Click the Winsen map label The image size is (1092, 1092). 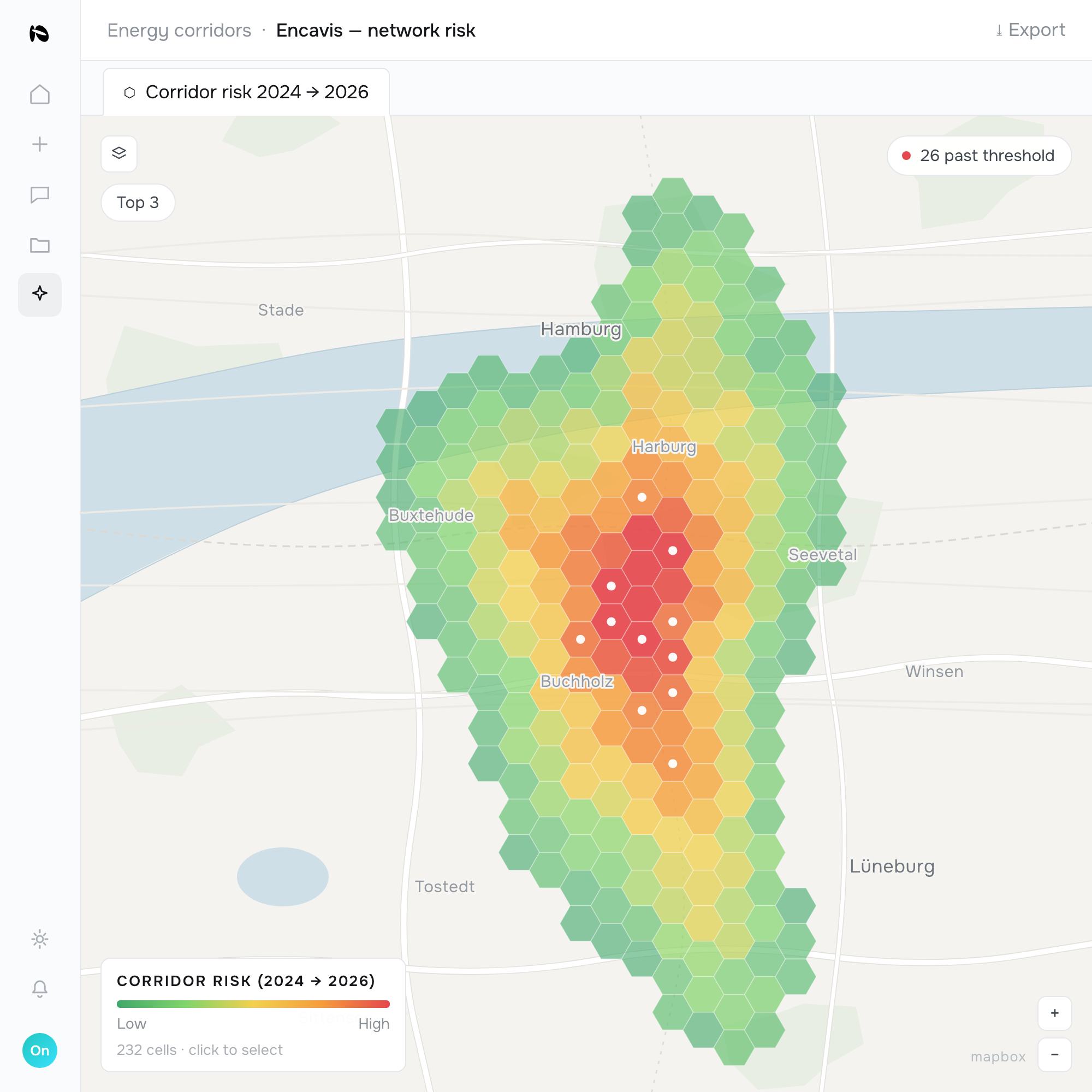pyautogui.click(x=934, y=672)
